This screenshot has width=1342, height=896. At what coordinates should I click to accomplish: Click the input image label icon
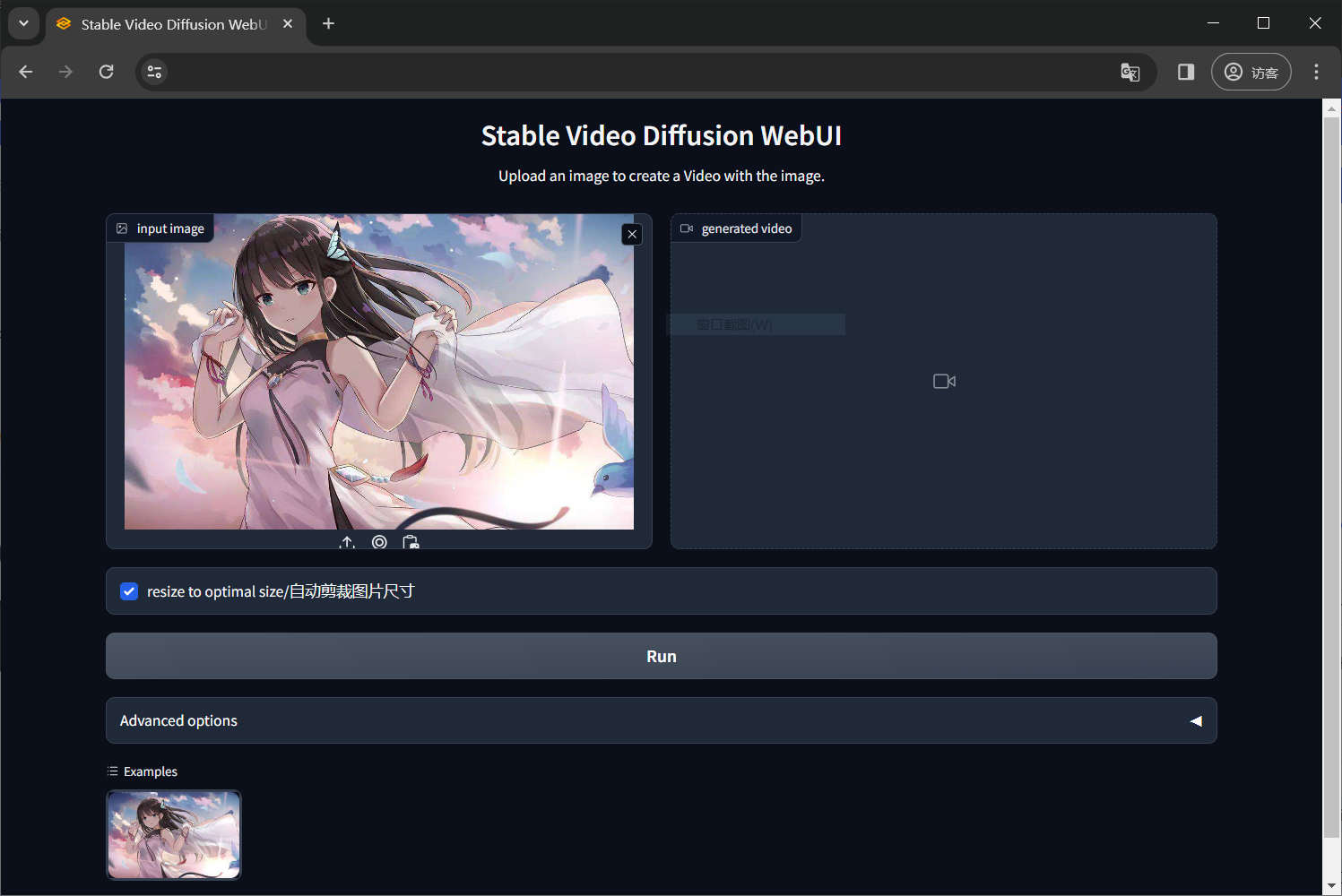point(122,228)
